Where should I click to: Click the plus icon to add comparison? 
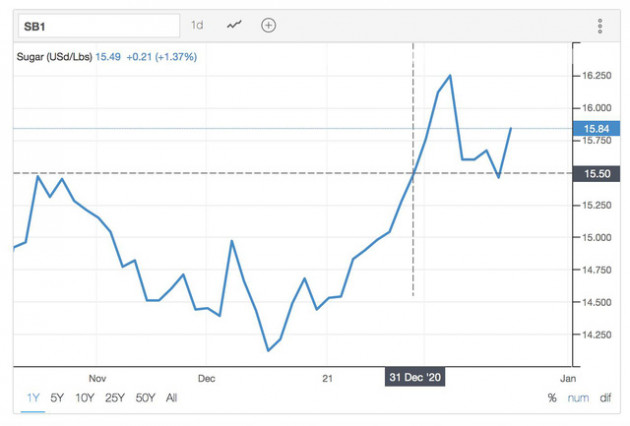[x=268, y=25]
